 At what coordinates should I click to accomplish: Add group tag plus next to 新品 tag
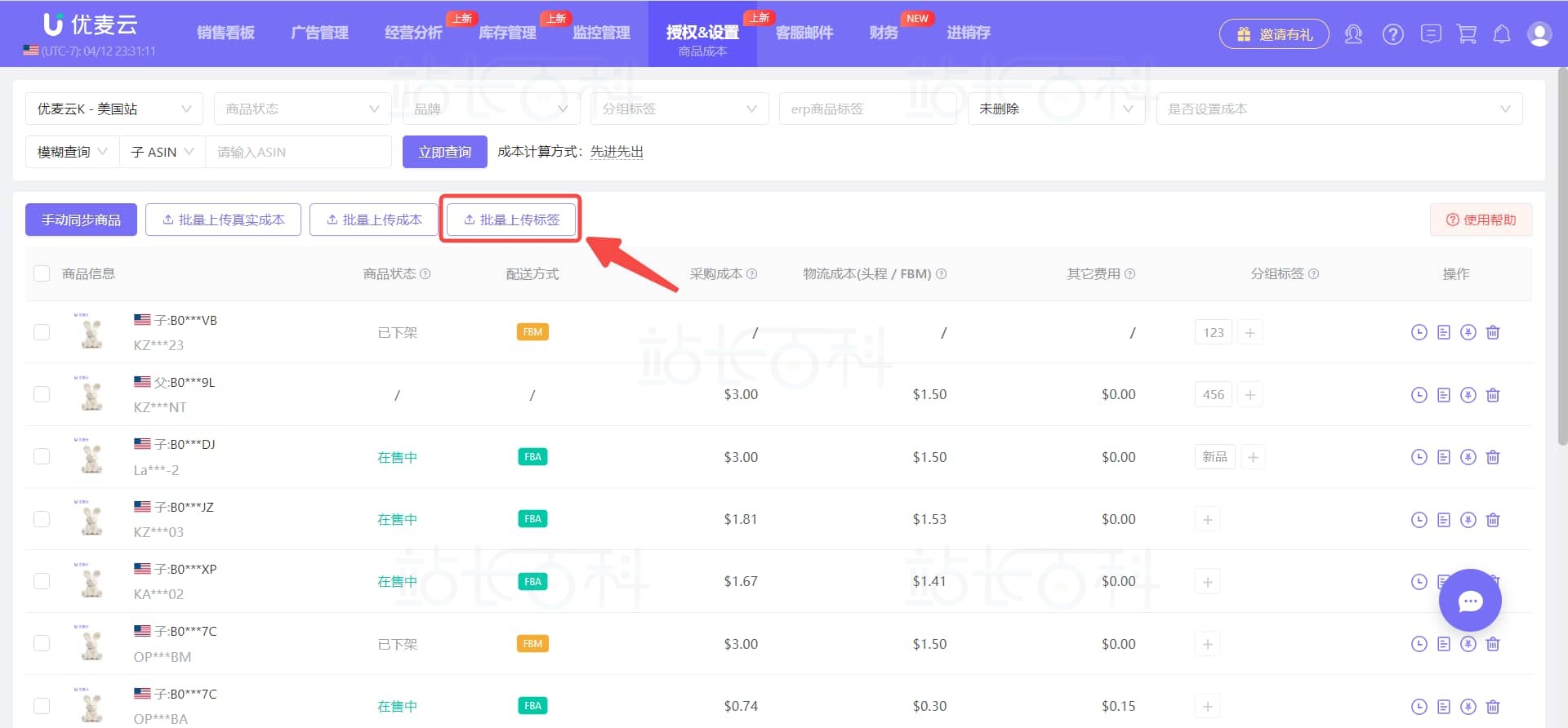tap(1253, 457)
